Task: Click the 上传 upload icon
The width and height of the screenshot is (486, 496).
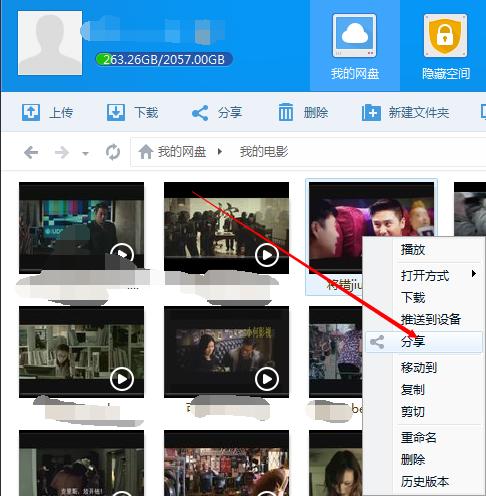Action: coord(31,112)
